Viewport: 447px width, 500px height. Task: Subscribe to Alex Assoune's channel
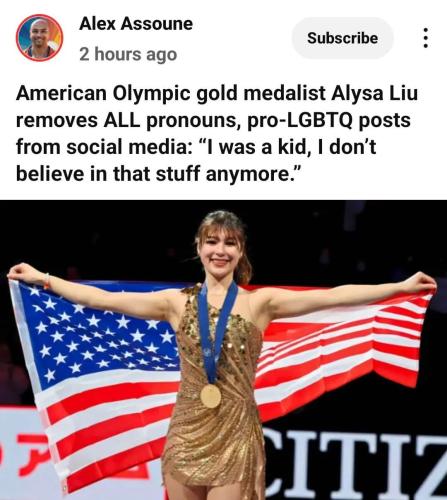coord(342,38)
